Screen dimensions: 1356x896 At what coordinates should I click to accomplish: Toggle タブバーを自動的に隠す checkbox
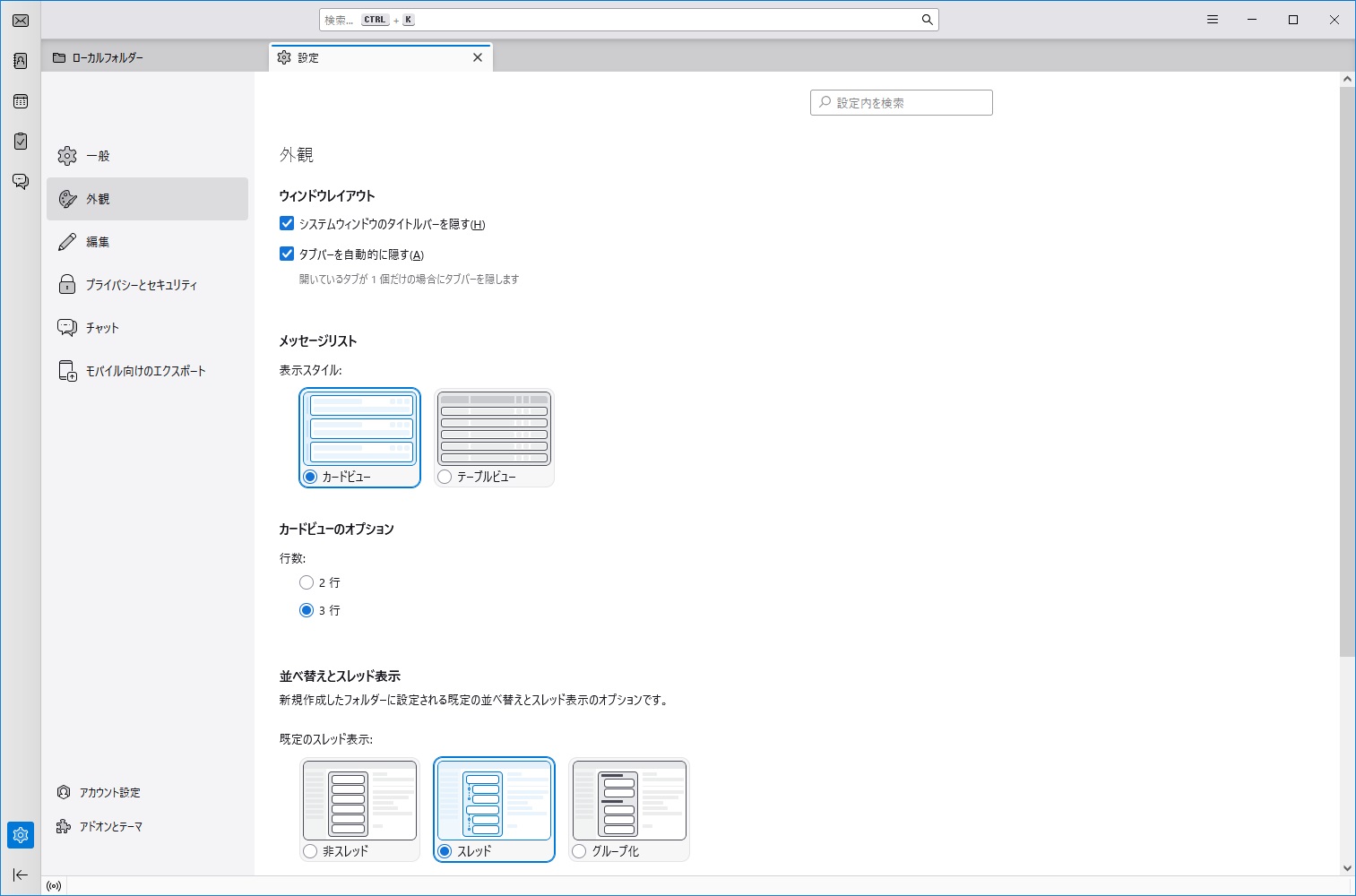287,254
